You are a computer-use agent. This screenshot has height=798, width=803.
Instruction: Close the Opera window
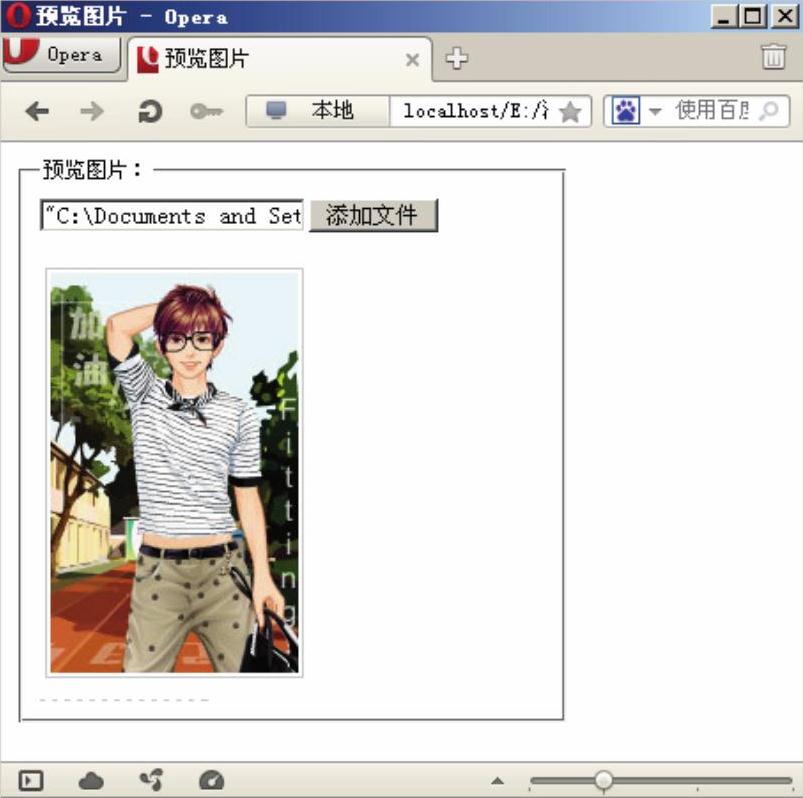783,17
